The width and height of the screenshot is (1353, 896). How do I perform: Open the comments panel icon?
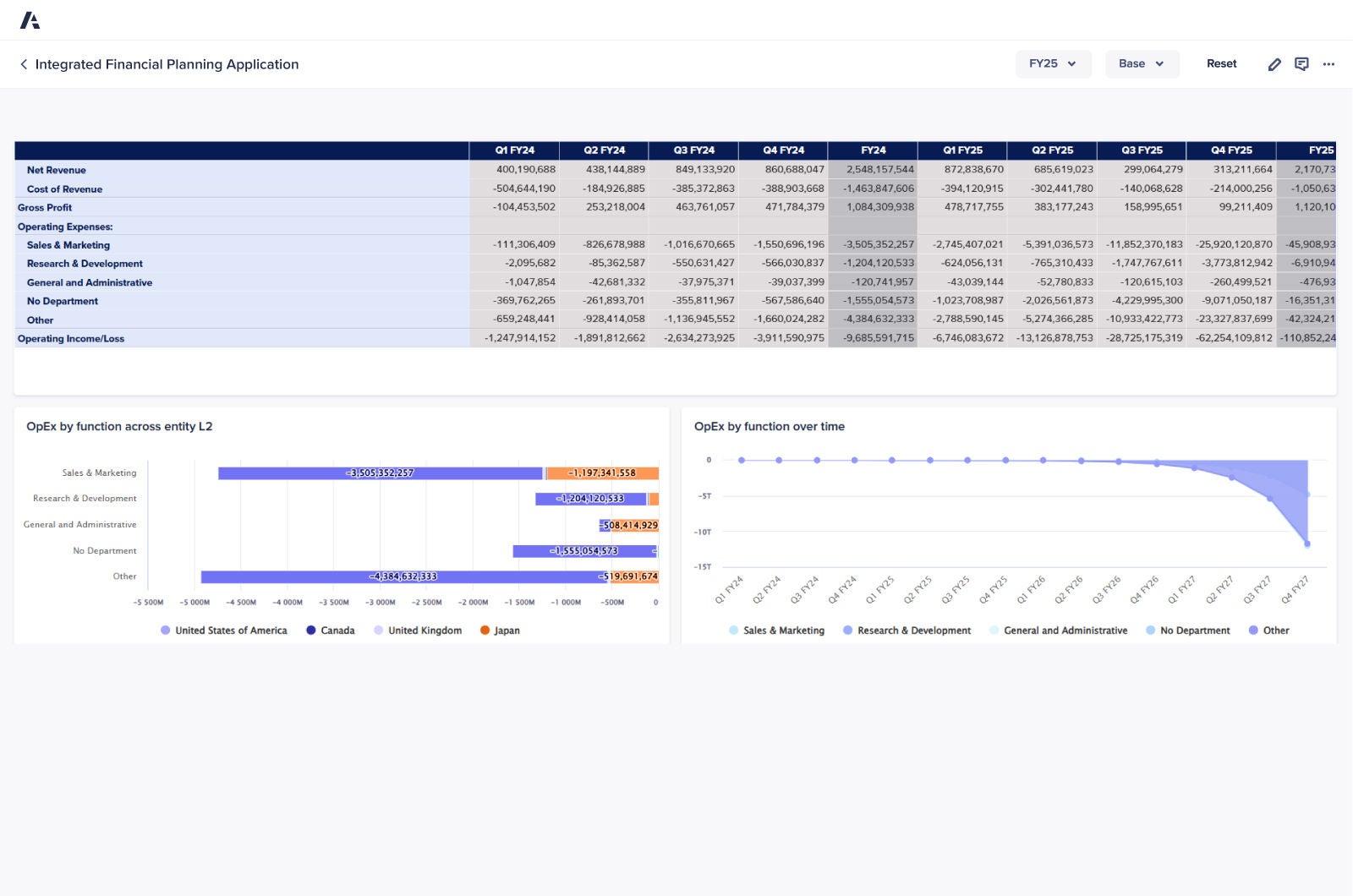tap(1301, 63)
